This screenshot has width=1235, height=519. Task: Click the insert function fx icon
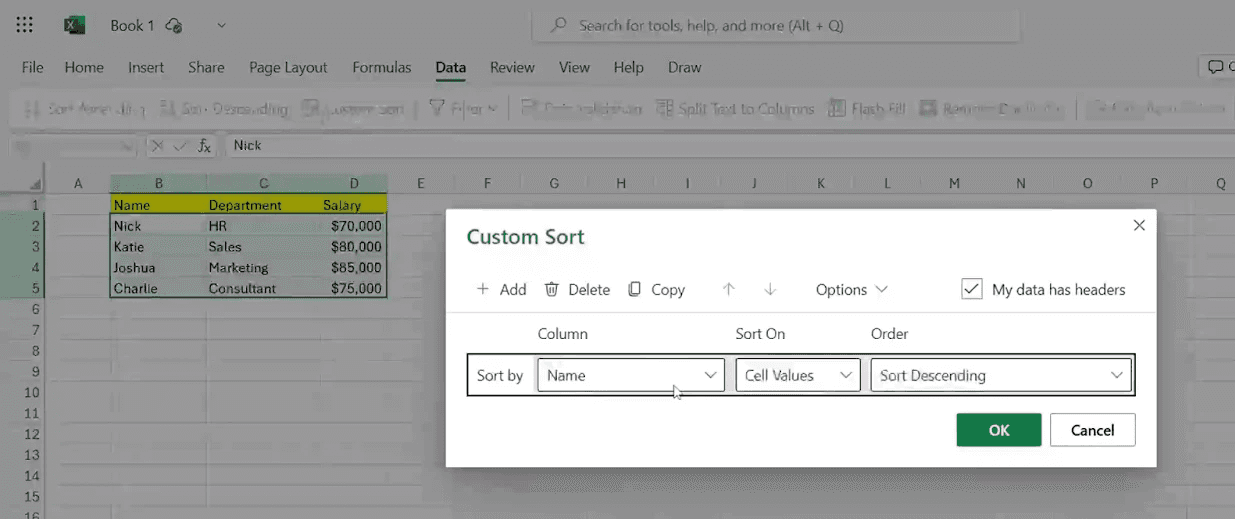click(204, 146)
